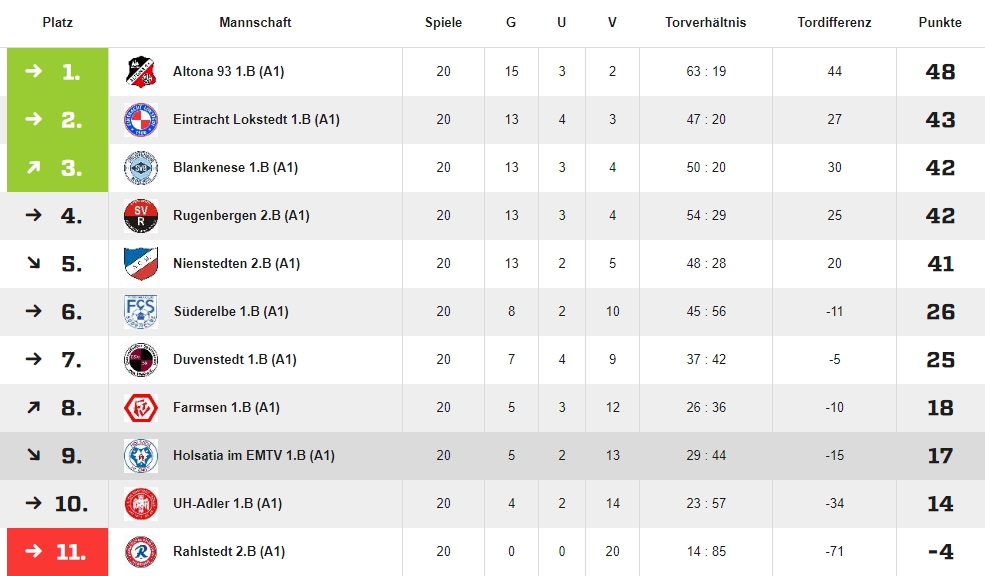Click the Altona 93 club crest

(140, 72)
